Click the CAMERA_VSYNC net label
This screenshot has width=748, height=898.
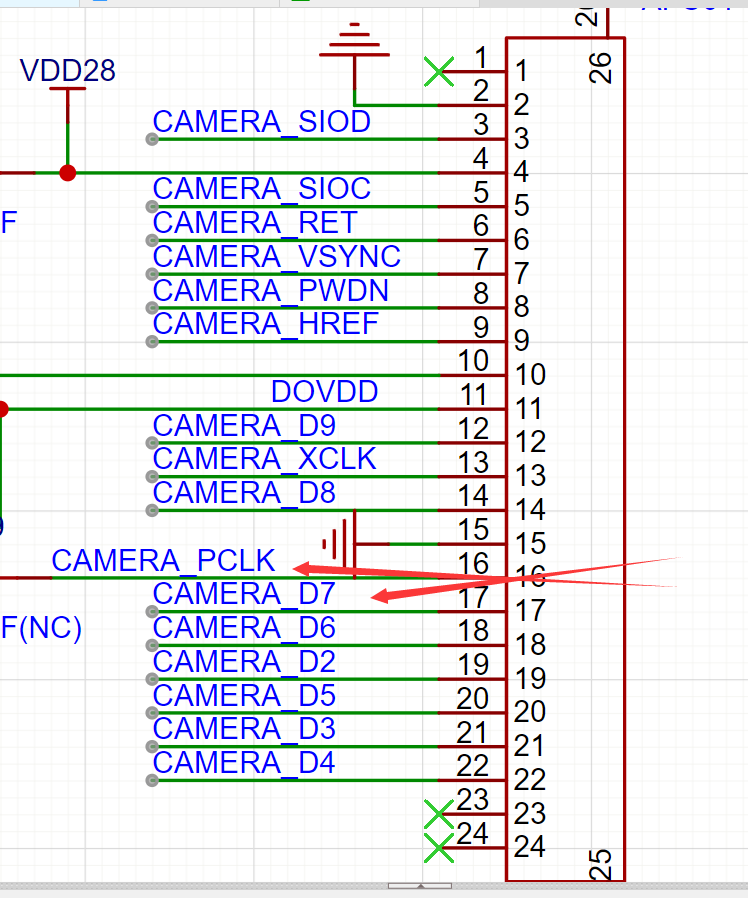(x=276, y=257)
